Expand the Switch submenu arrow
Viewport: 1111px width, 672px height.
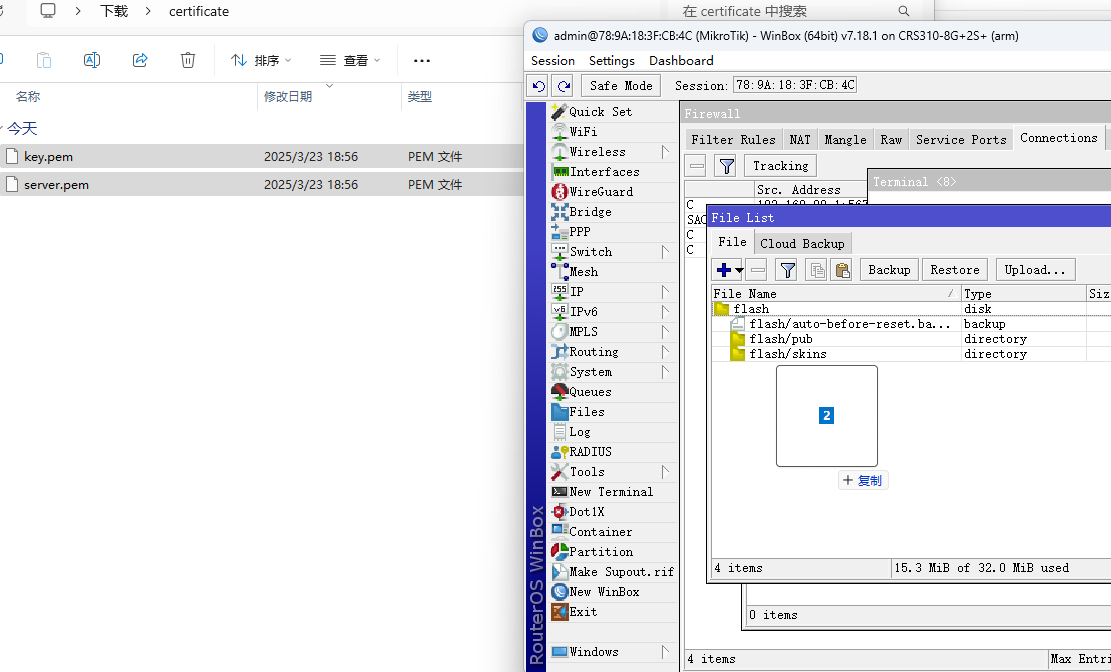[665, 252]
